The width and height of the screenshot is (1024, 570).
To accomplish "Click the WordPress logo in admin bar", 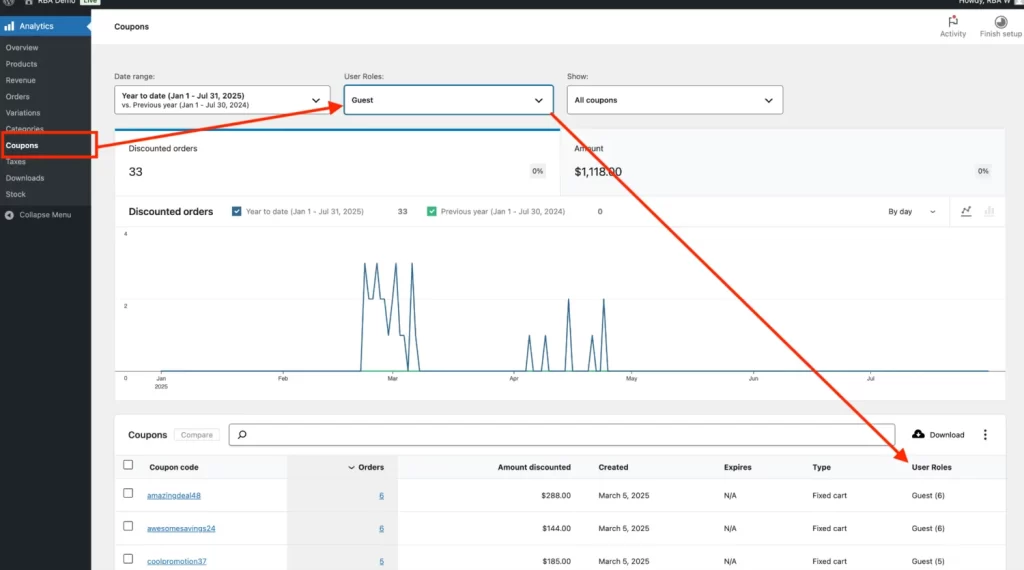I will (8, 3).
